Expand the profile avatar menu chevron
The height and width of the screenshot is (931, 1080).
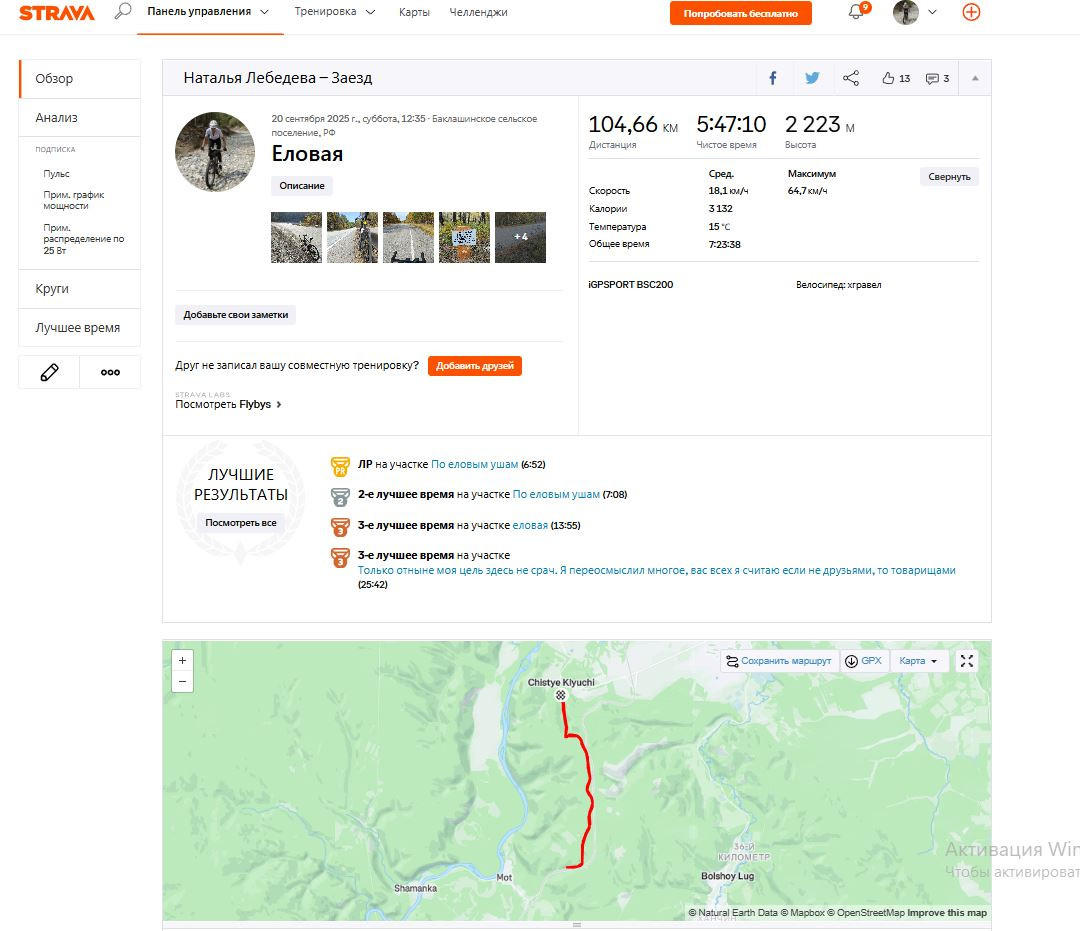click(933, 12)
